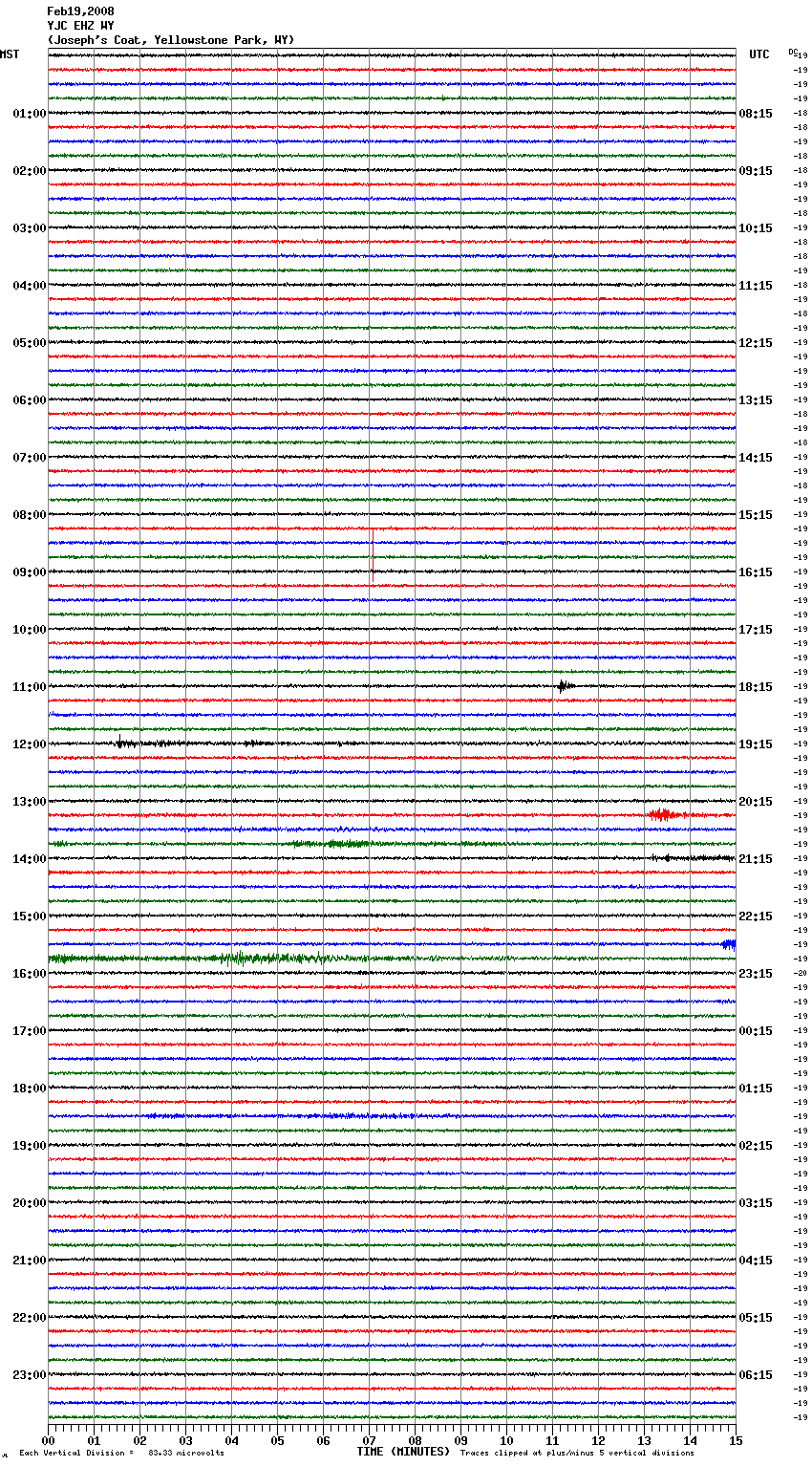The image size is (812, 1466).
Task: Select the 15:15 UTC time label
Action: 756,515
